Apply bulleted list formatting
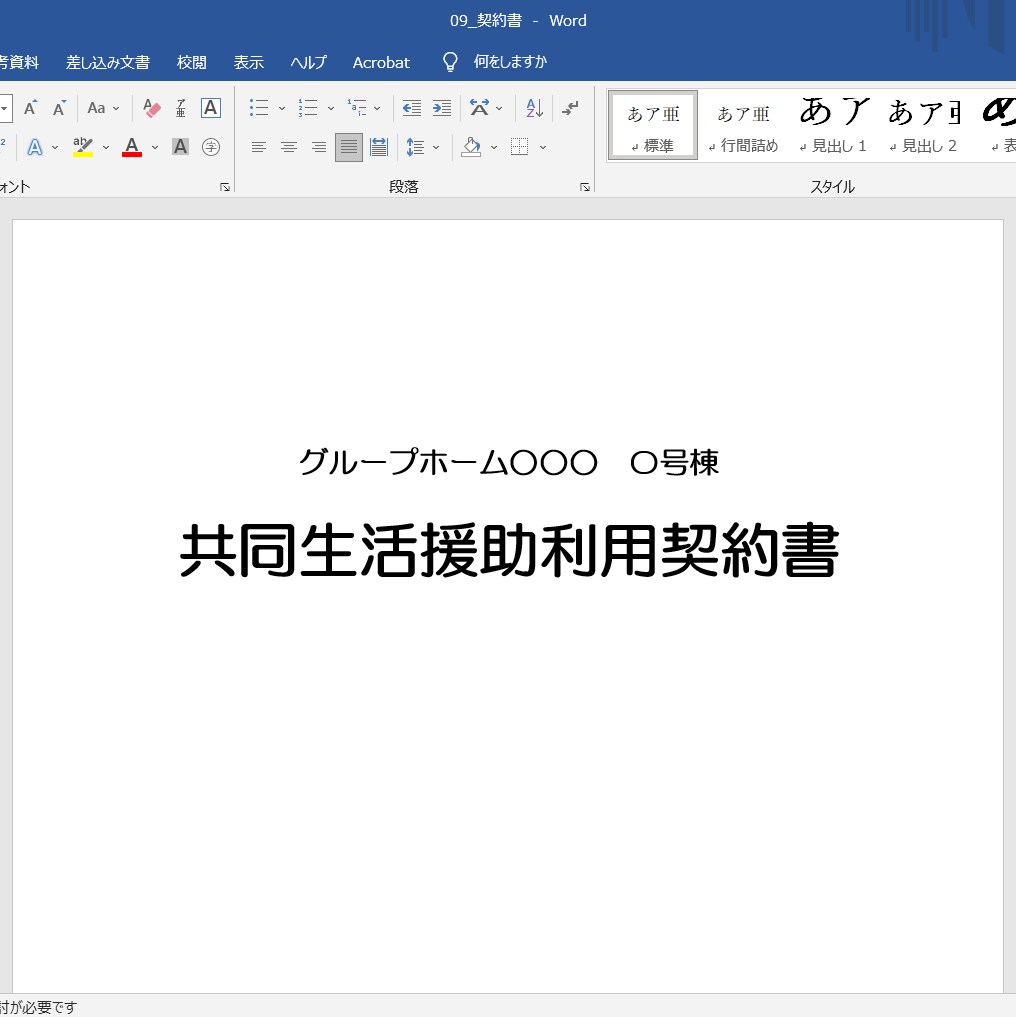This screenshot has width=1016, height=1017. [x=259, y=108]
